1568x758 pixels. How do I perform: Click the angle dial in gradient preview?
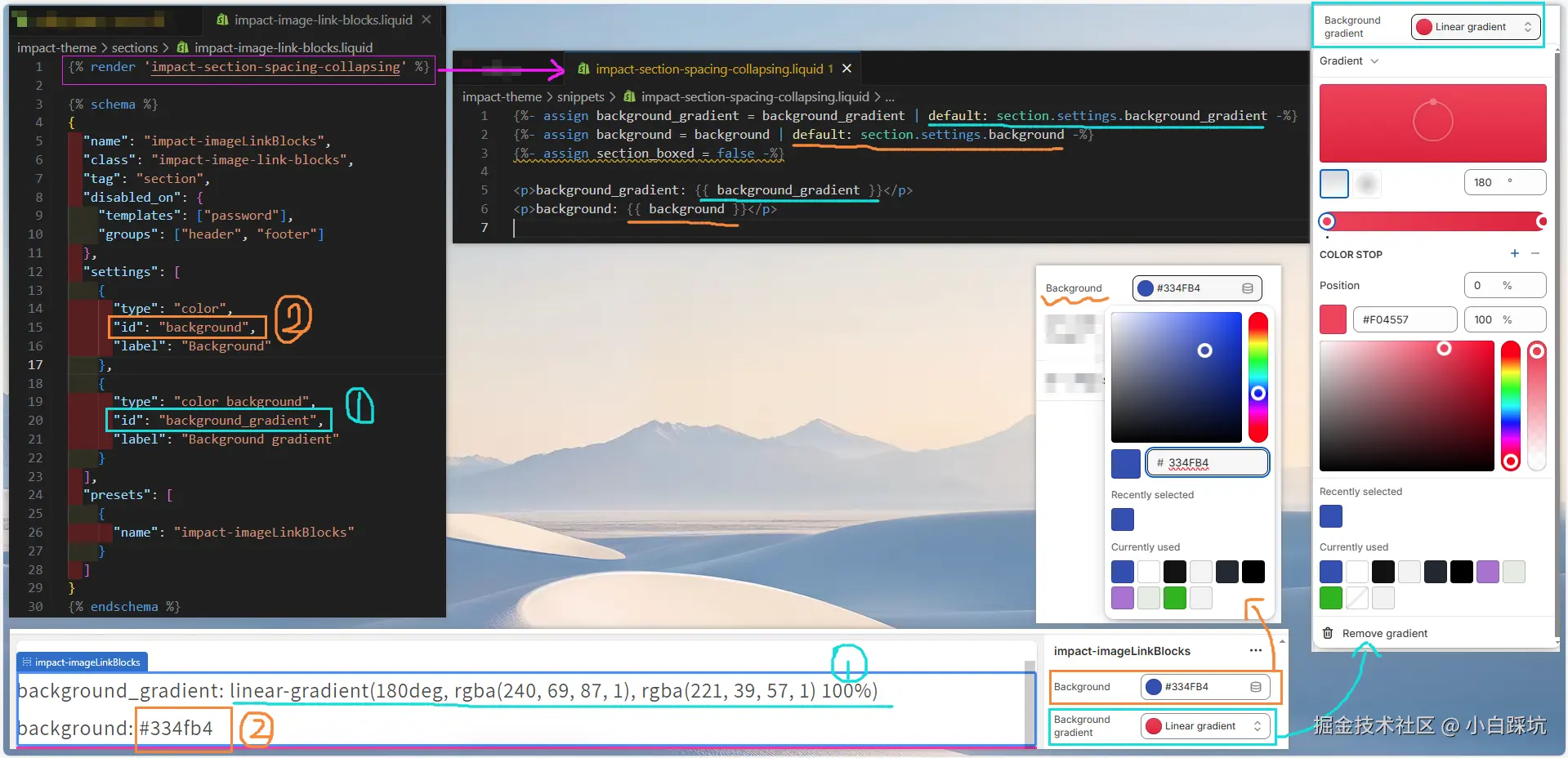pos(1433,122)
